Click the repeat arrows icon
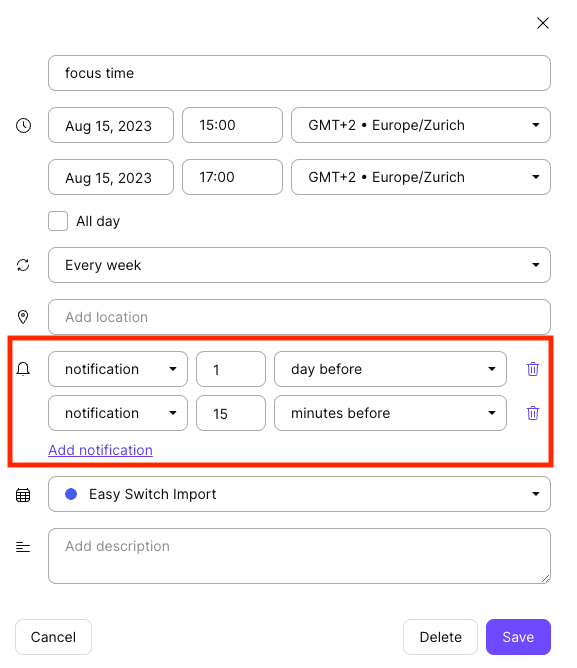Image resolution: width=577 pixels, height=668 pixels. pyautogui.click(x=23, y=265)
